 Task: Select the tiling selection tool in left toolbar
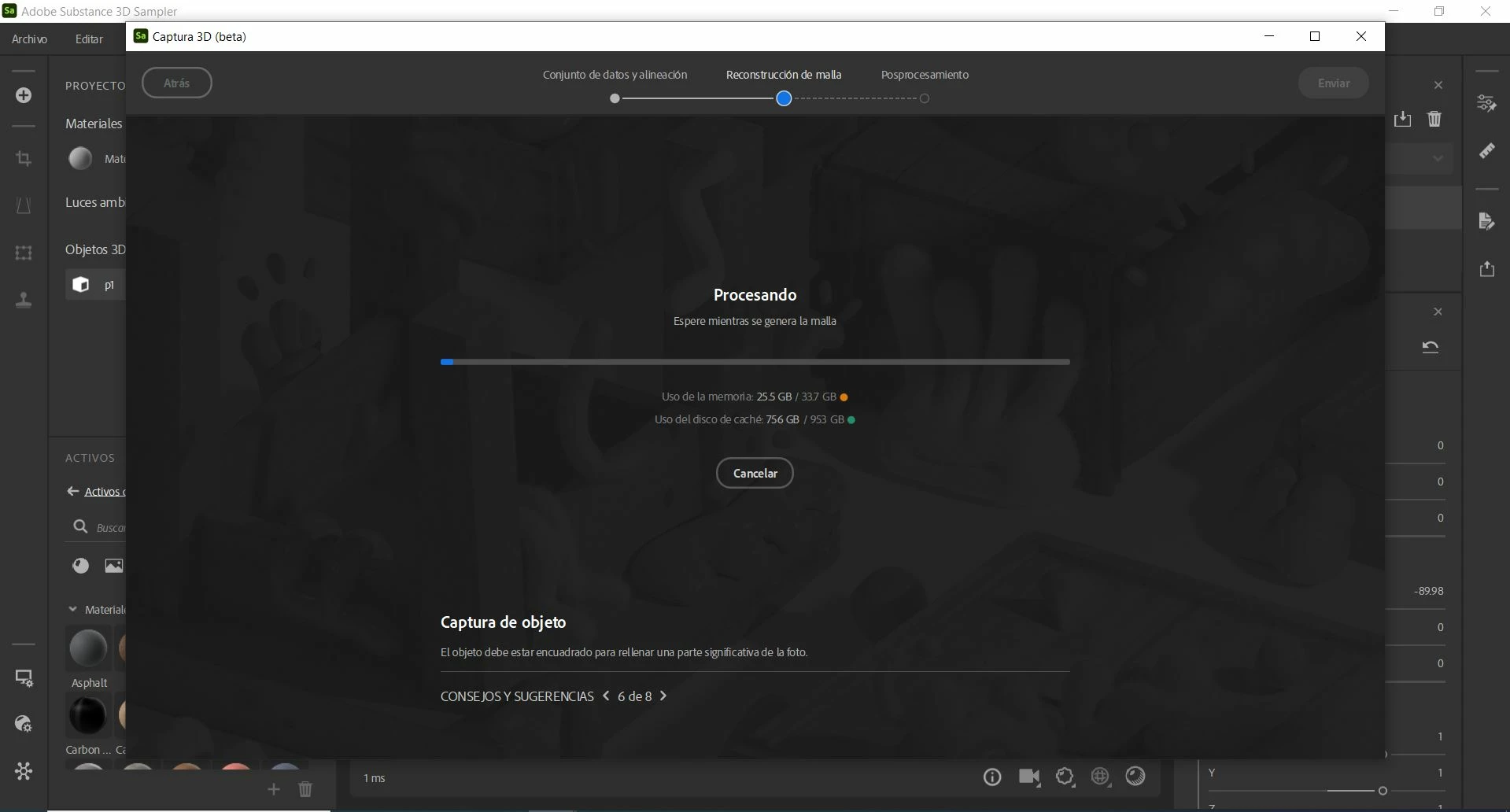(24, 253)
